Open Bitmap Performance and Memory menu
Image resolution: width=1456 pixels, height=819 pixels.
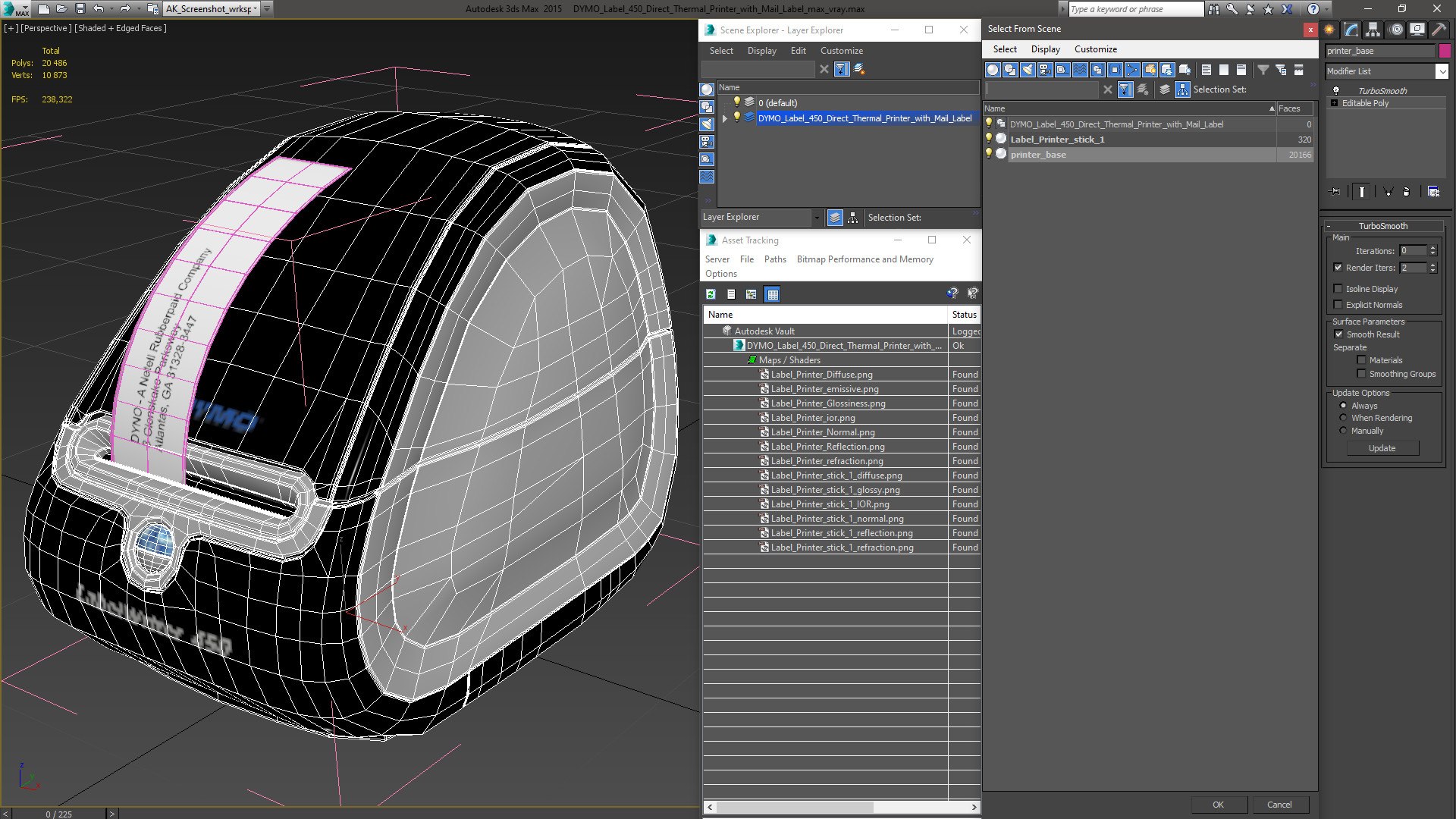coord(864,259)
